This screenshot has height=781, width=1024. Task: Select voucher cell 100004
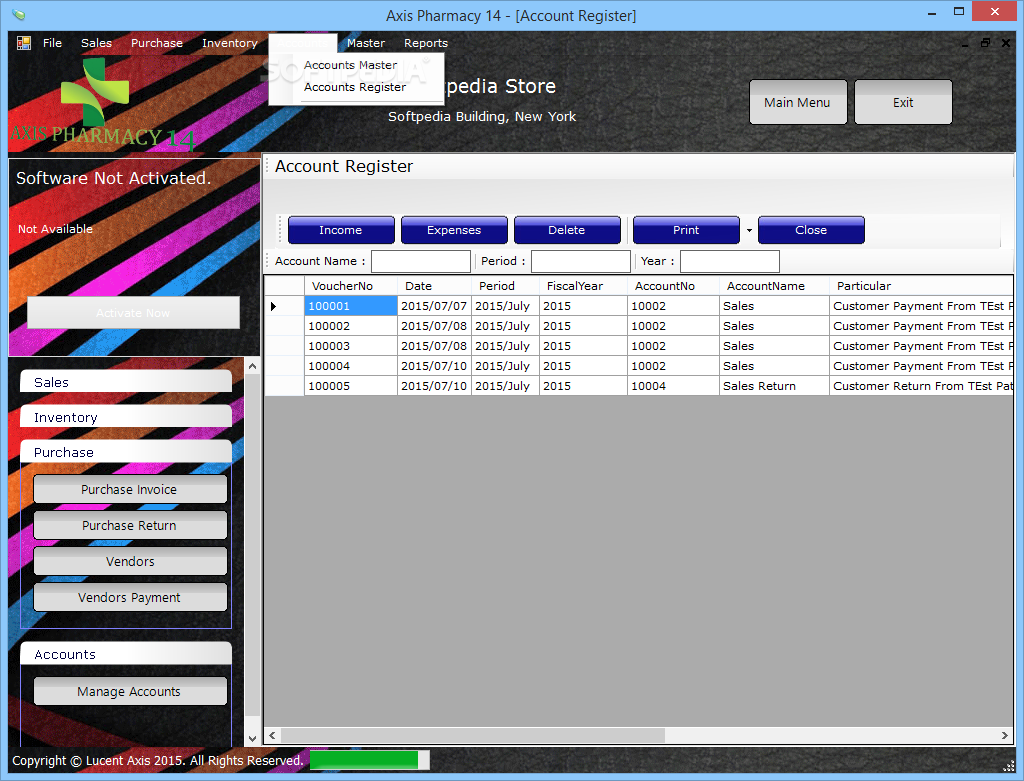tap(351, 366)
